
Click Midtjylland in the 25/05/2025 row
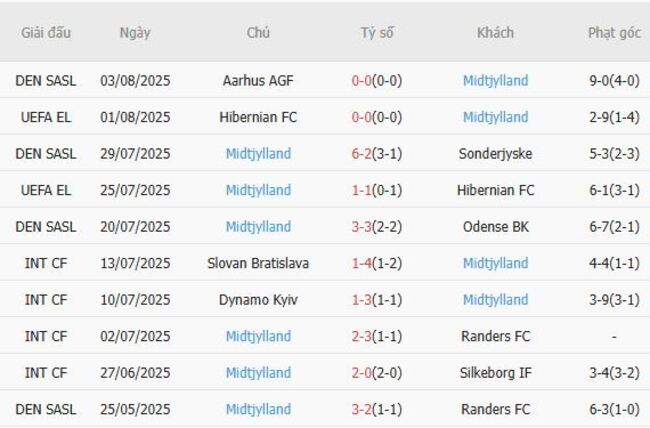tap(258, 409)
